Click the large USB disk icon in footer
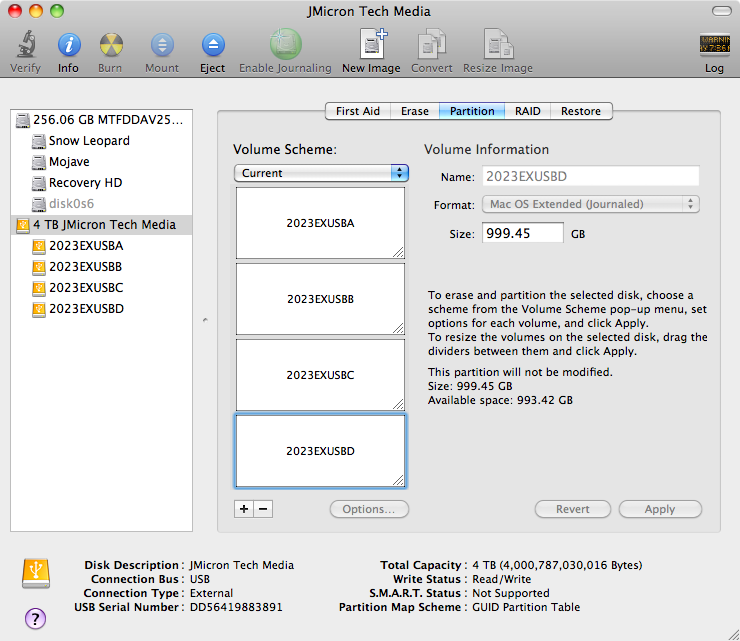740x641 pixels. [36, 574]
